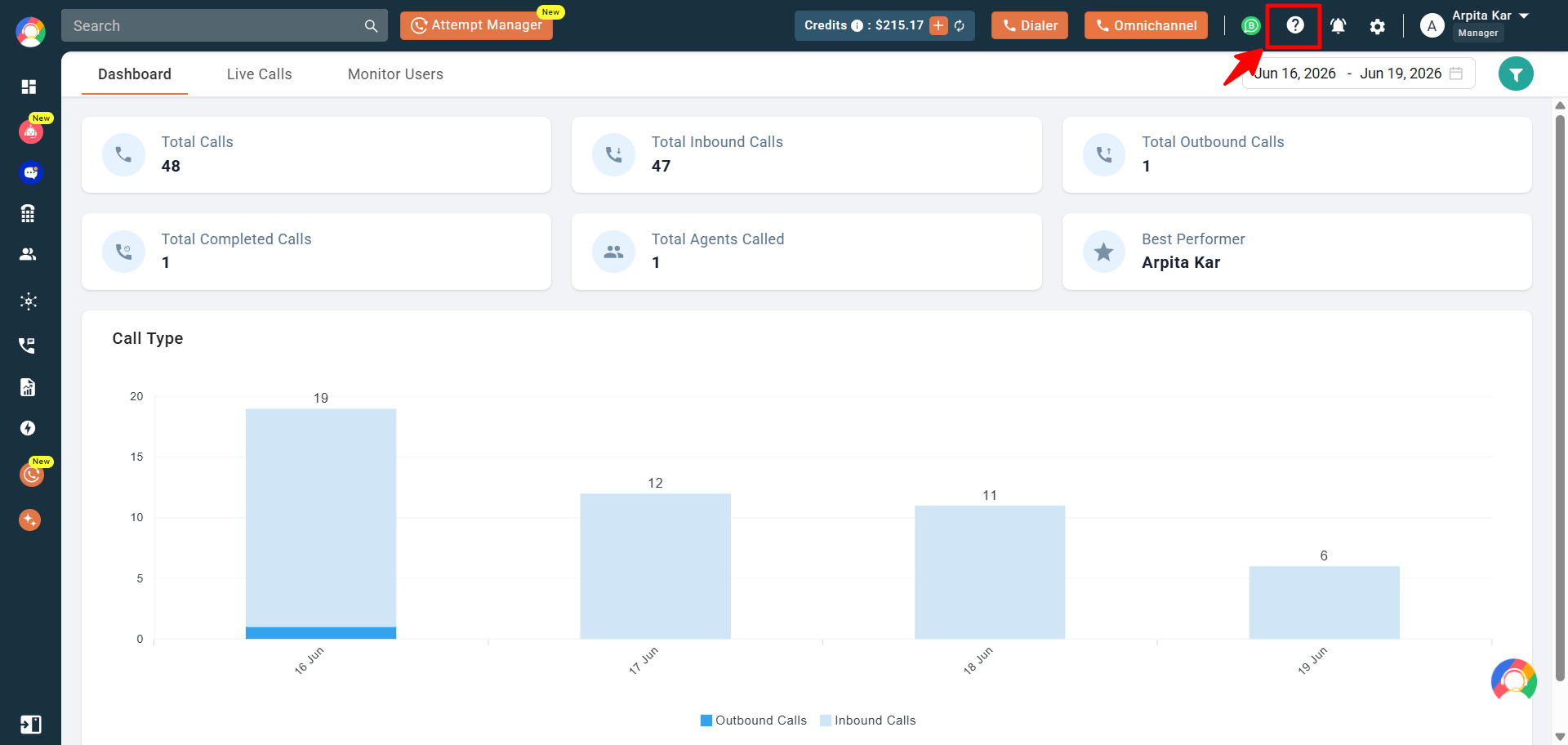The width and height of the screenshot is (1568, 745).
Task: Open the chat bubble sidebar icon
Action: [31, 172]
